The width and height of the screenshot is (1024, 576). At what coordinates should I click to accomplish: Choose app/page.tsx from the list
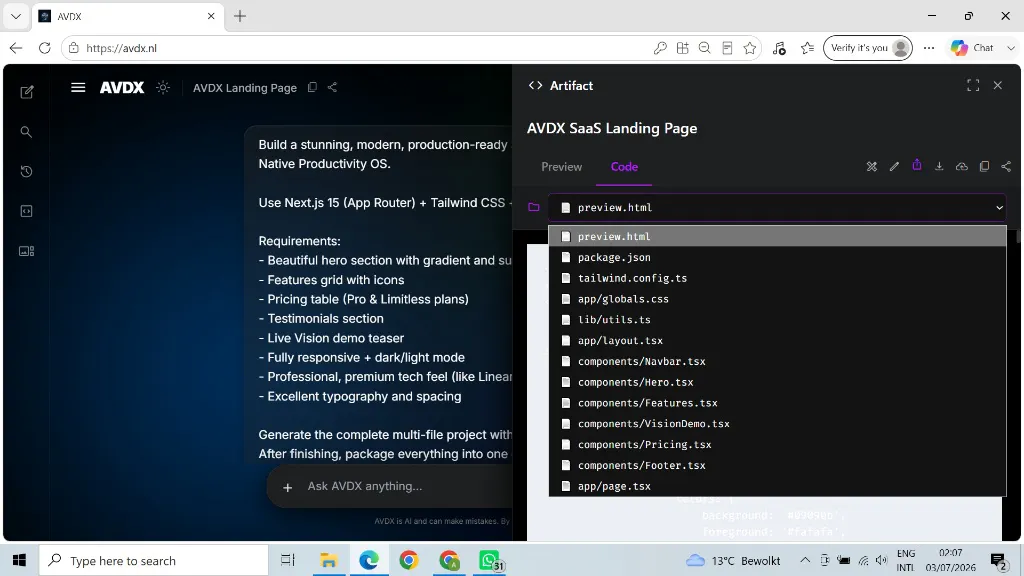pyautogui.click(x=777, y=487)
